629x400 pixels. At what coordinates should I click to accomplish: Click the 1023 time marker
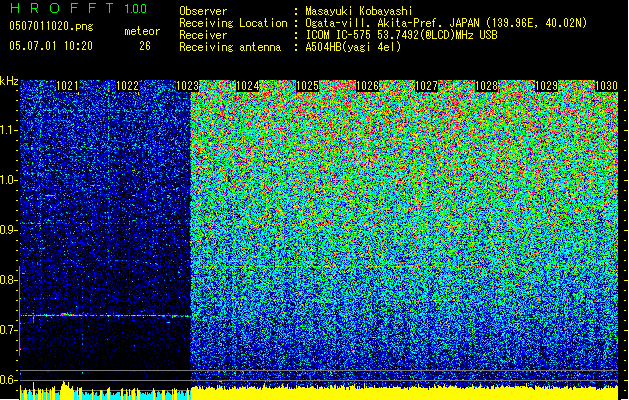(187, 86)
